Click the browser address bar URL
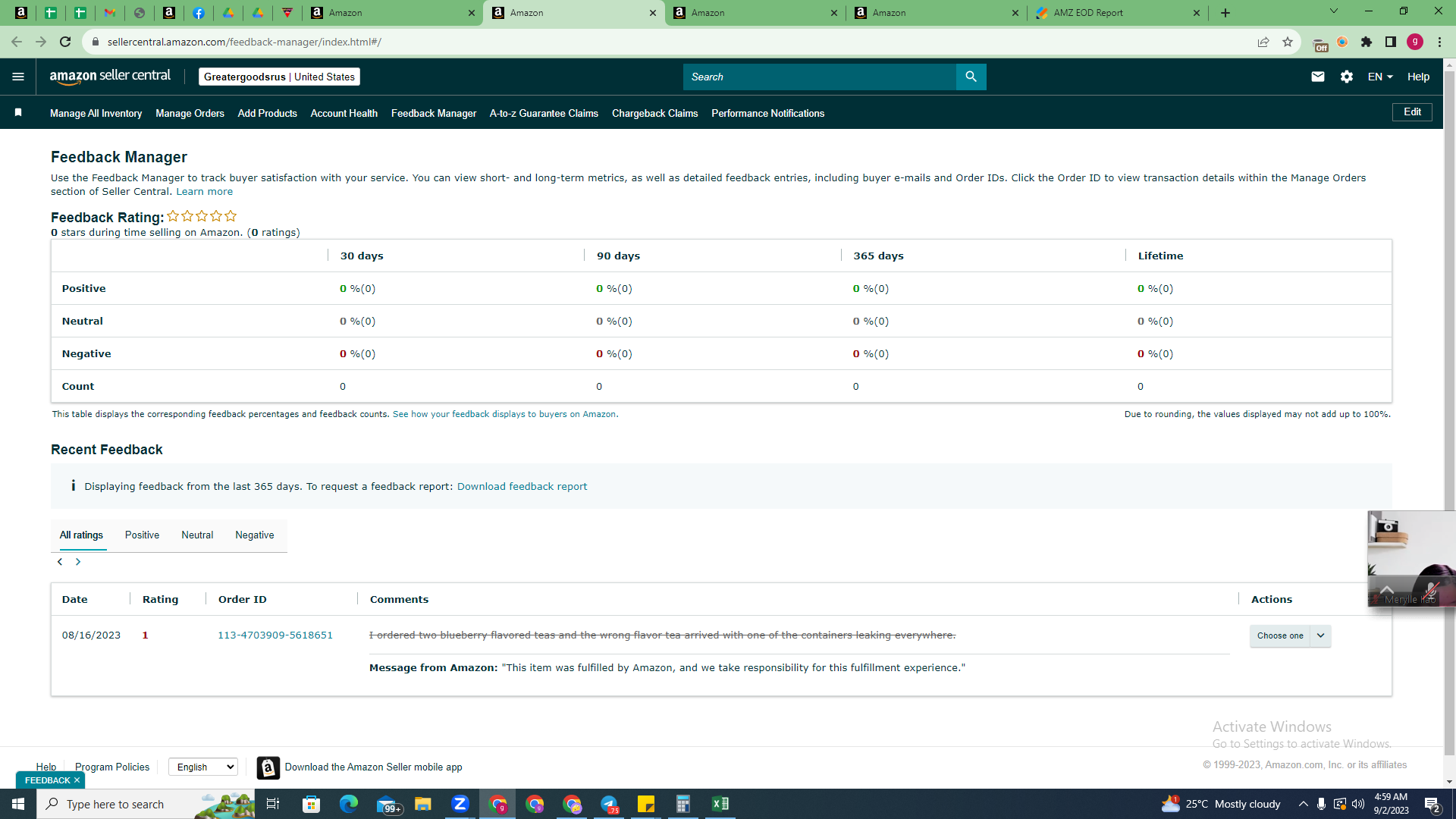Image resolution: width=1456 pixels, height=819 pixels. pos(244,42)
